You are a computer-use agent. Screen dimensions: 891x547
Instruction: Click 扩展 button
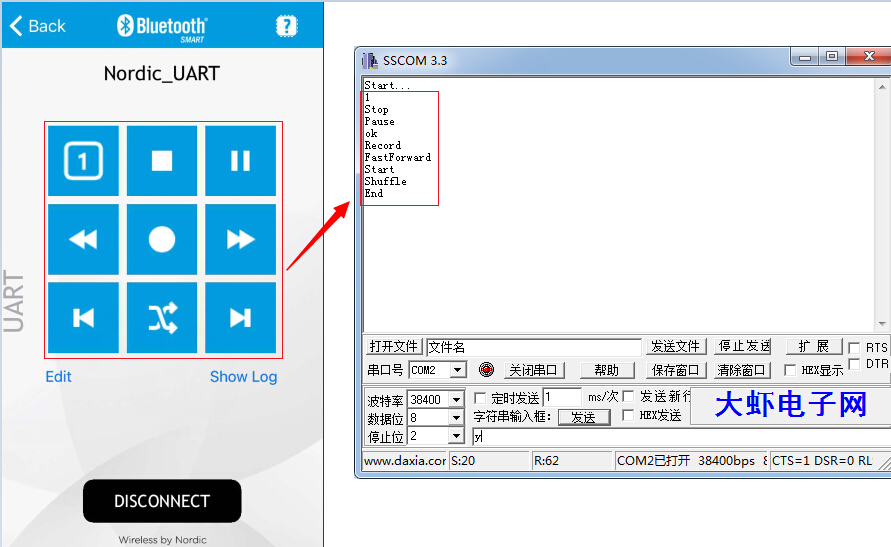[x=813, y=346]
